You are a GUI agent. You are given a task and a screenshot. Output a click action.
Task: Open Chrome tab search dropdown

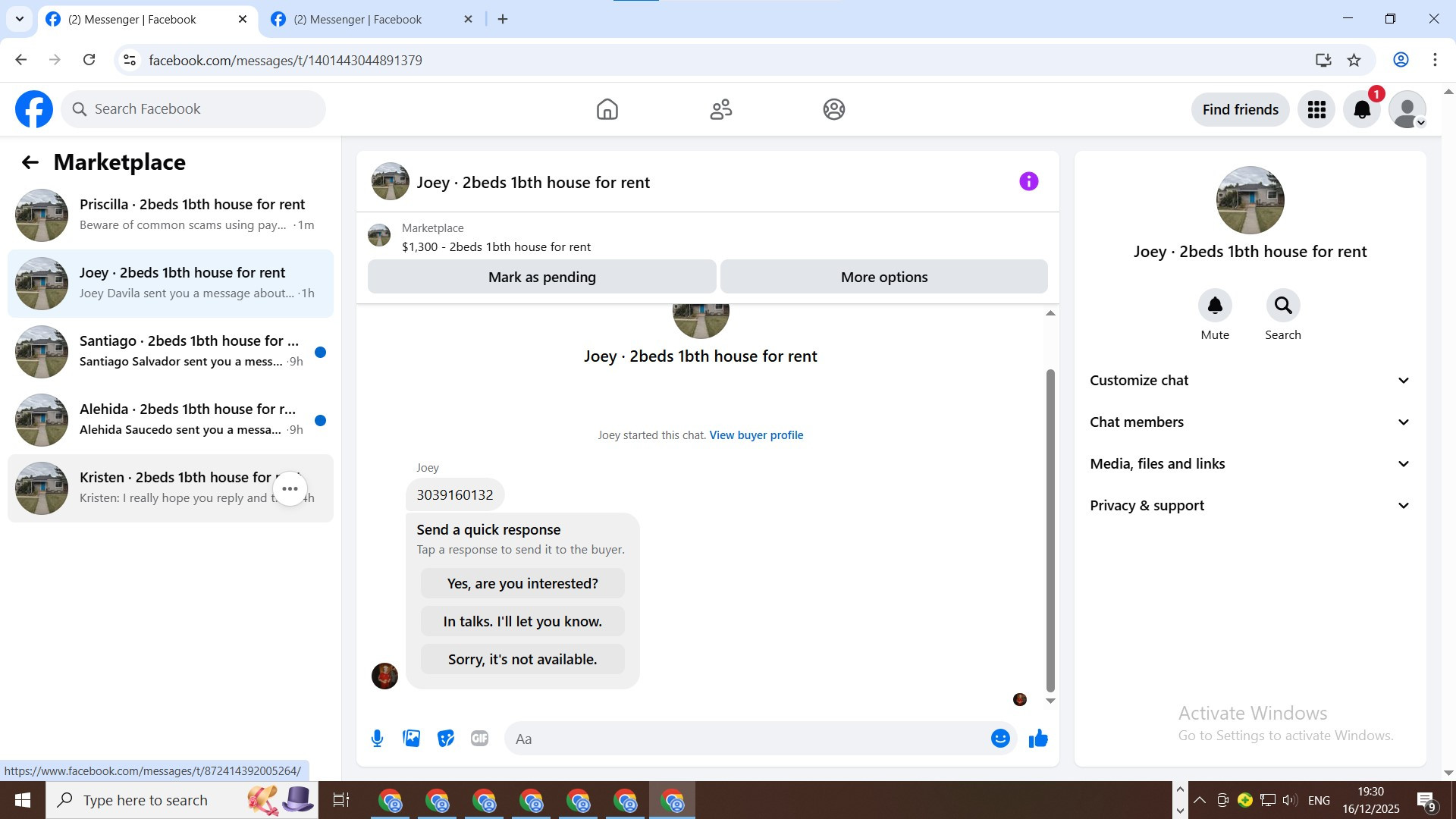pos(20,19)
